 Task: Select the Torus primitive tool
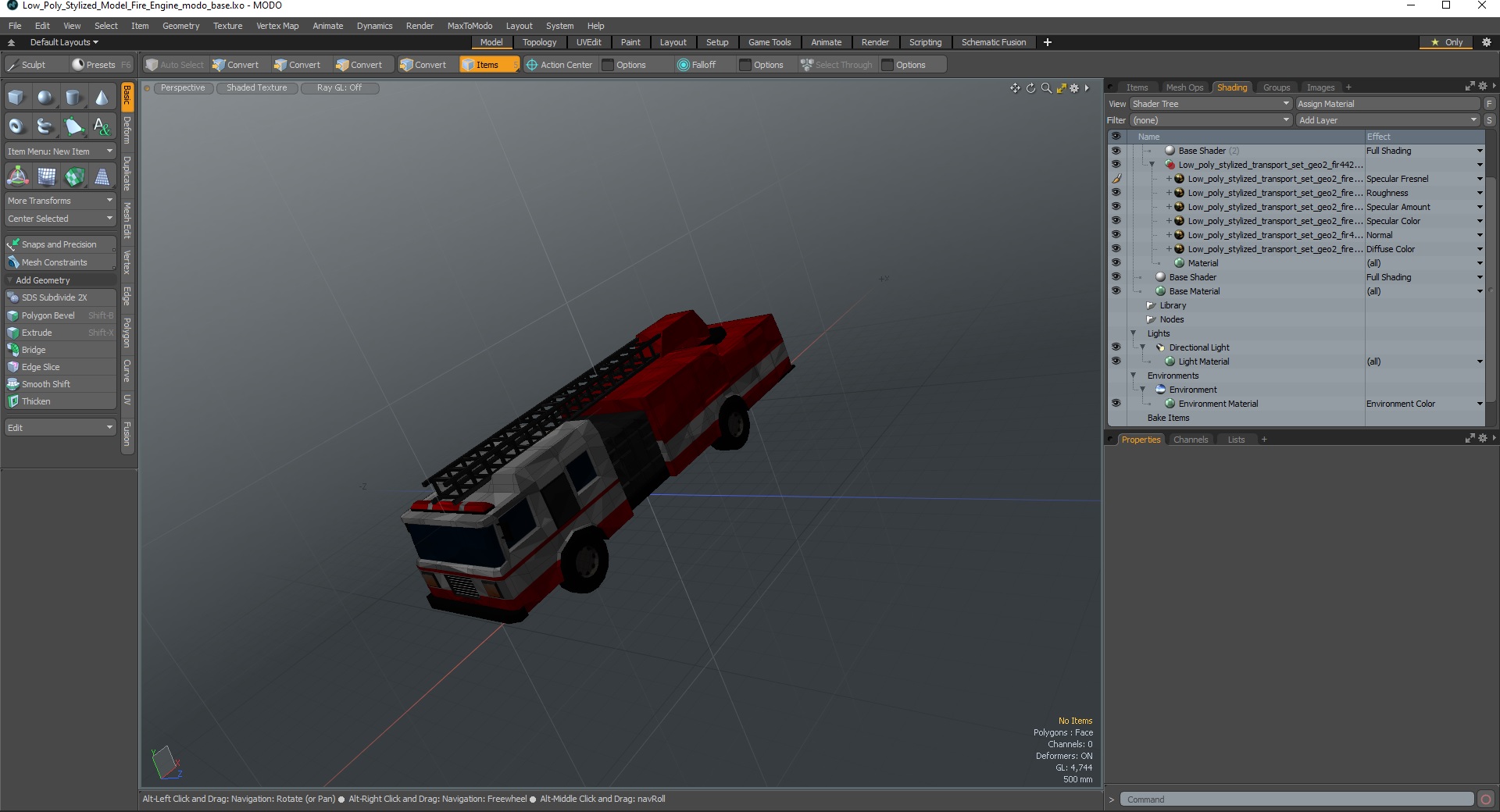coord(16,126)
